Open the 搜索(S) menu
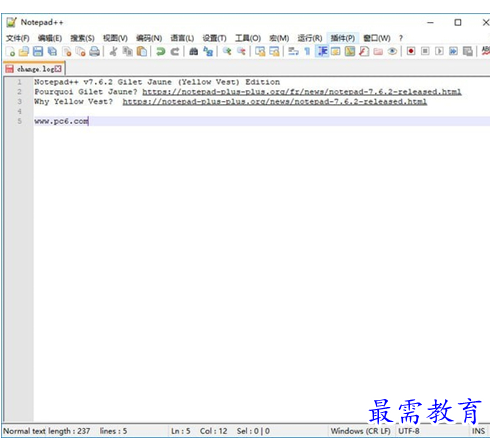This screenshot has width=490, height=443. pyautogui.click(x=82, y=38)
